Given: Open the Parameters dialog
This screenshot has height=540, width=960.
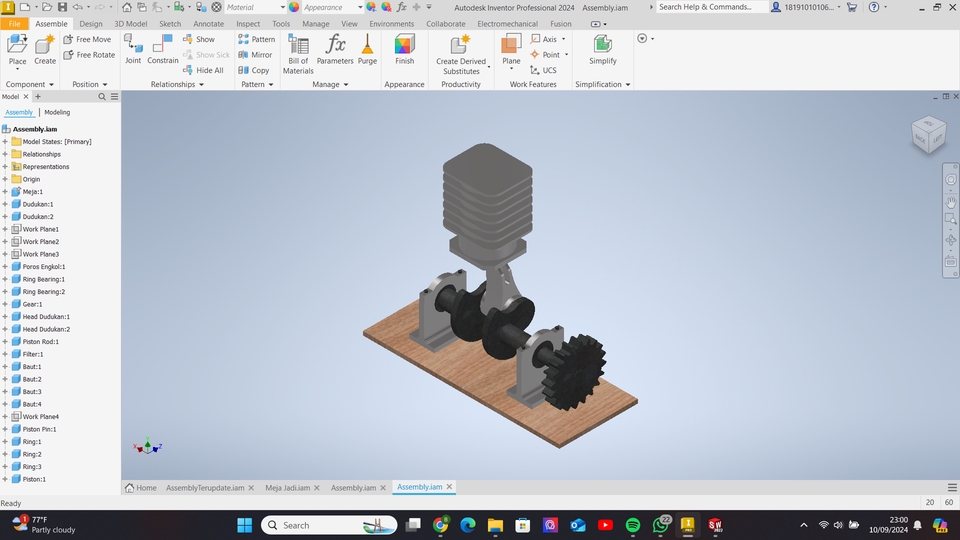Looking at the screenshot, I should 335,50.
